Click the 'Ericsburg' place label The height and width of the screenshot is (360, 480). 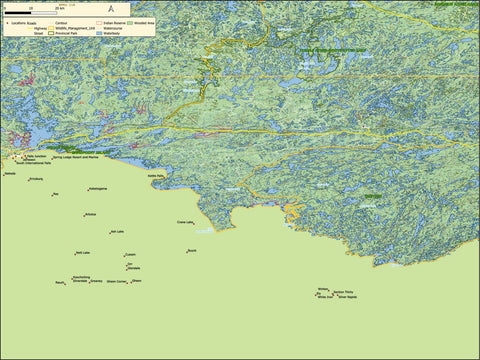pos(36,179)
